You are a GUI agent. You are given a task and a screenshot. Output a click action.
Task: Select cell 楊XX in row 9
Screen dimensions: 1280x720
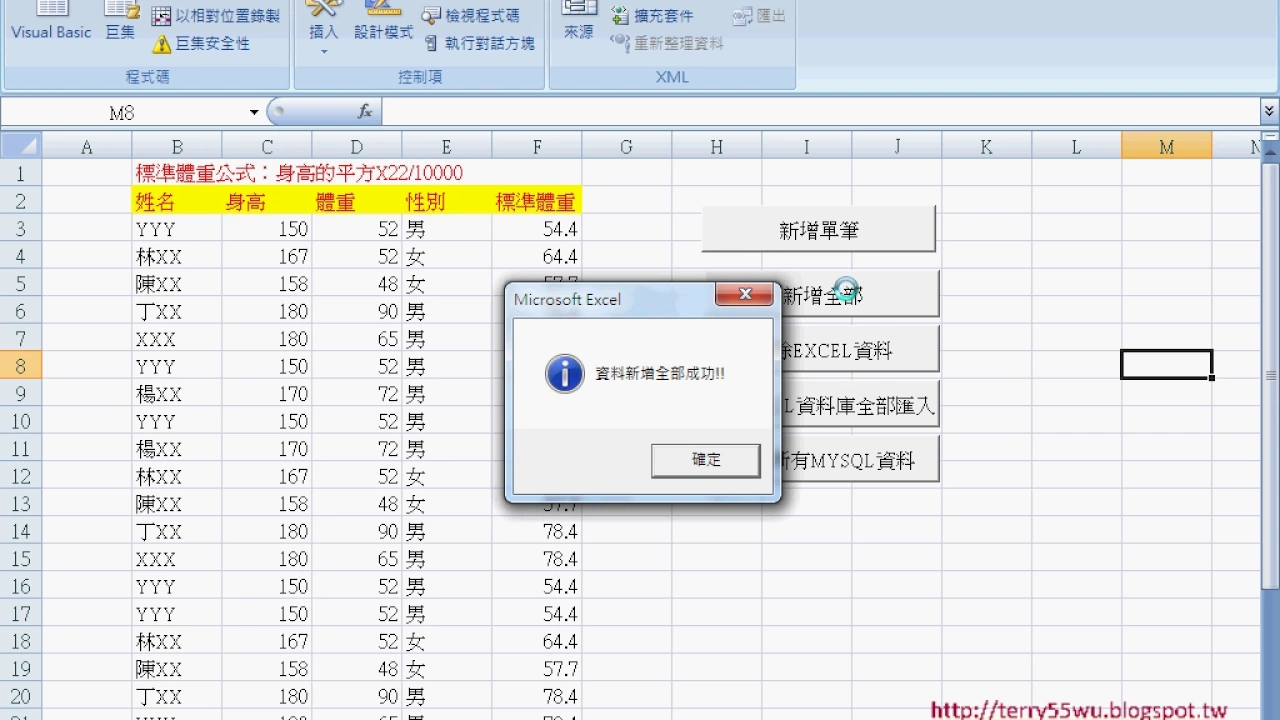[x=177, y=394]
